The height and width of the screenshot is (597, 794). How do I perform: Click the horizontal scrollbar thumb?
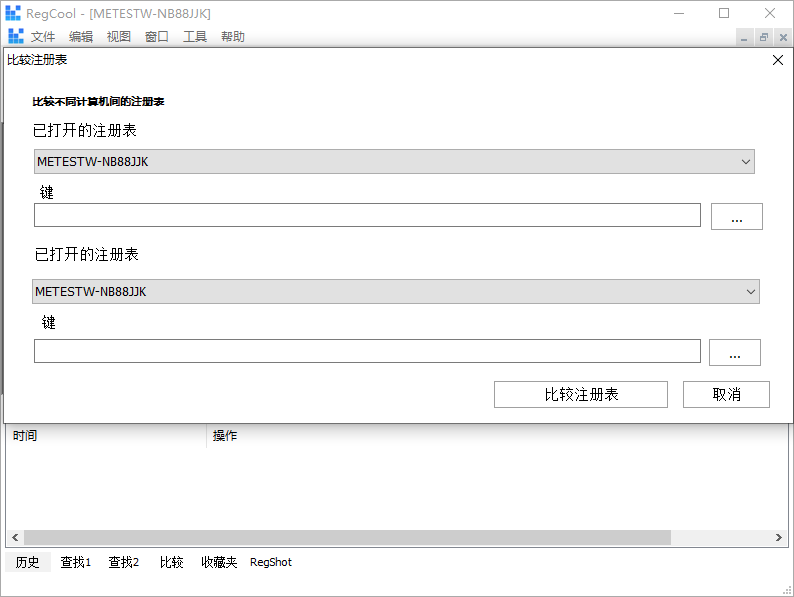pos(347,537)
